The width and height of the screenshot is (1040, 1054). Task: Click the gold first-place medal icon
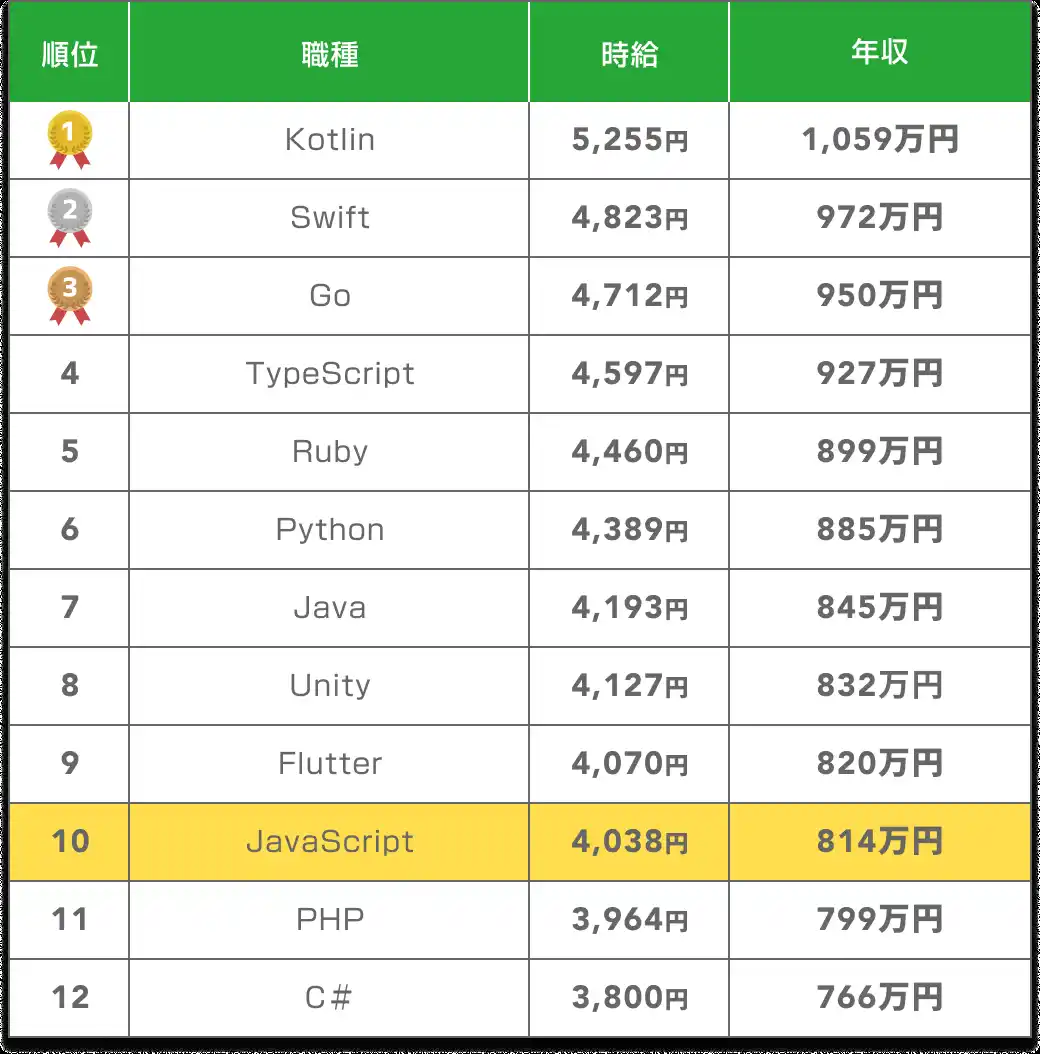(x=70, y=140)
